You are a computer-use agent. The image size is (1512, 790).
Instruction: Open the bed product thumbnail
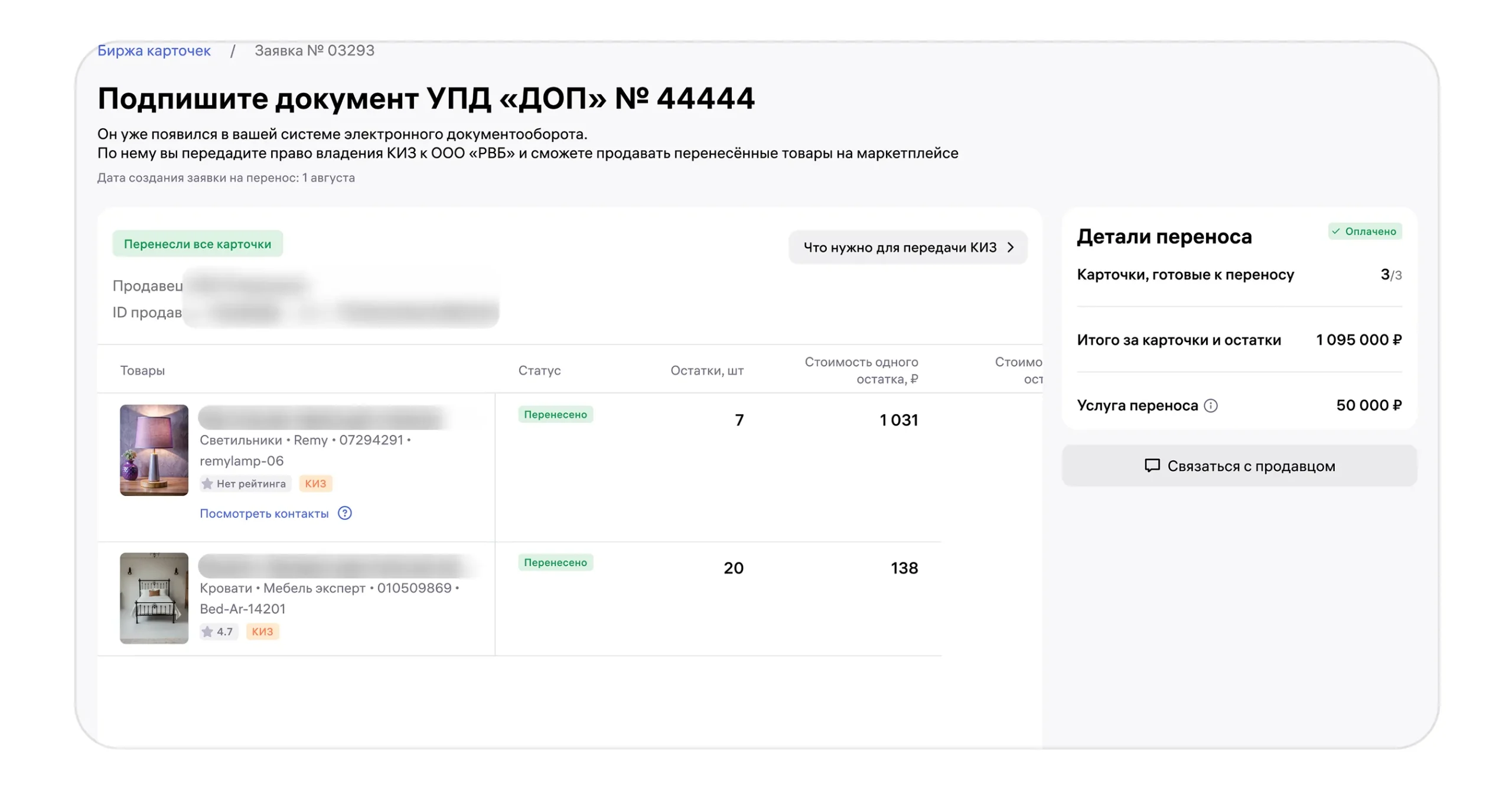point(154,598)
